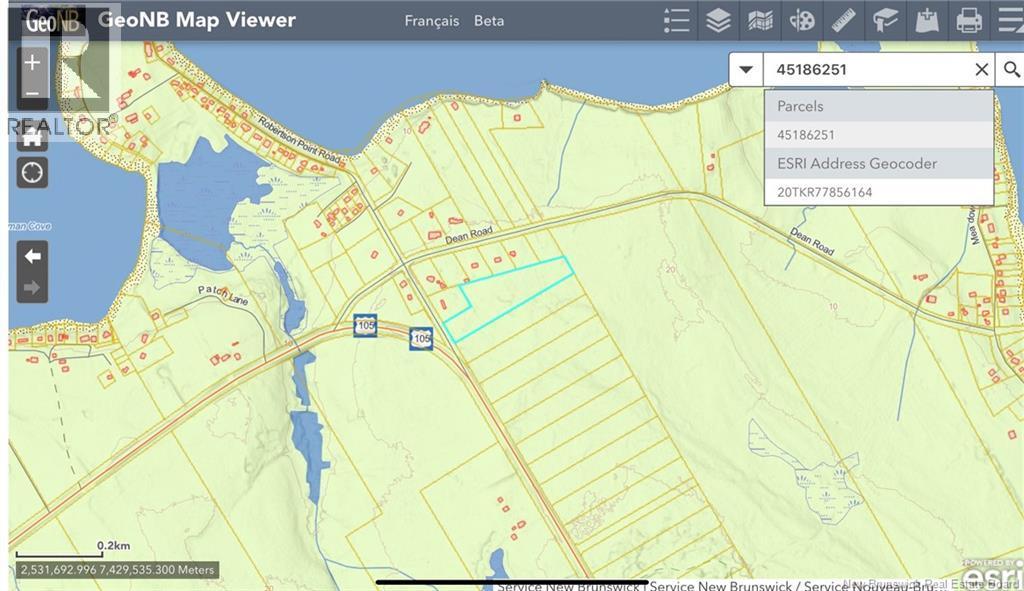This screenshot has height=591, width=1024.
Task: Open the bookmarks tool
Action: coord(884,20)
